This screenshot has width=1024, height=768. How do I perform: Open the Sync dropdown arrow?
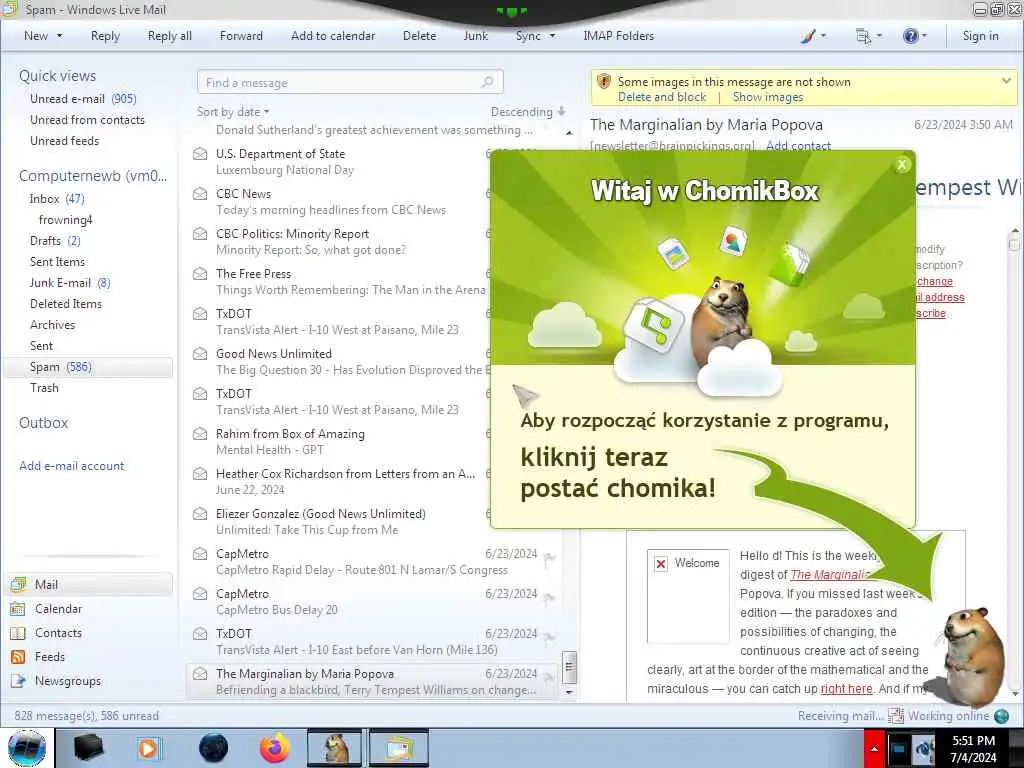[552, 36]
